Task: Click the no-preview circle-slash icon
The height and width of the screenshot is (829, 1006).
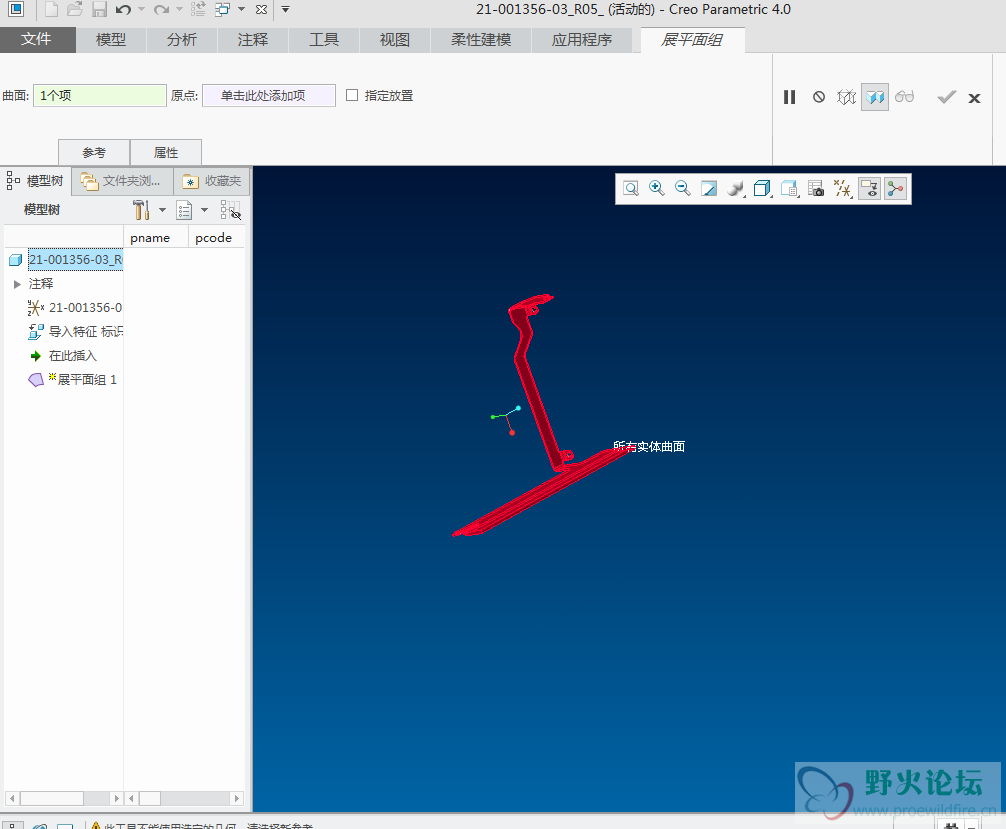Action: (x=819, y=98)
